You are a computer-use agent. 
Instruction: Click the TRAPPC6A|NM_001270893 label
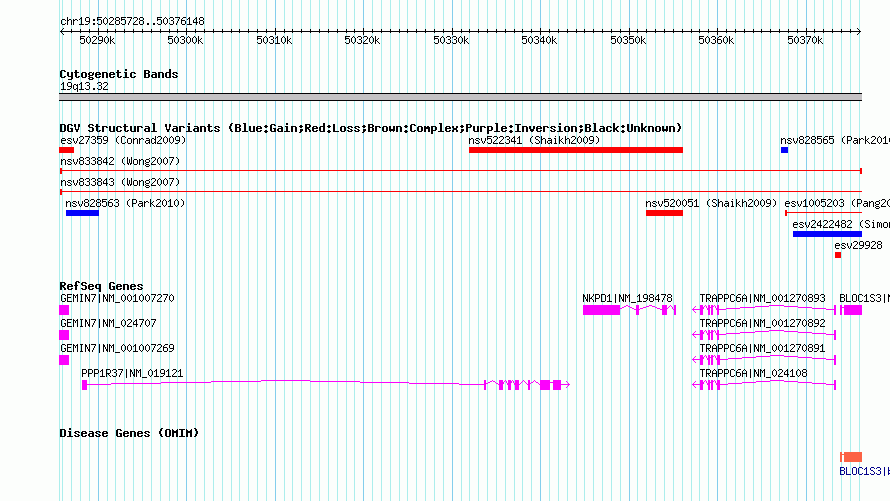(762, 298)
